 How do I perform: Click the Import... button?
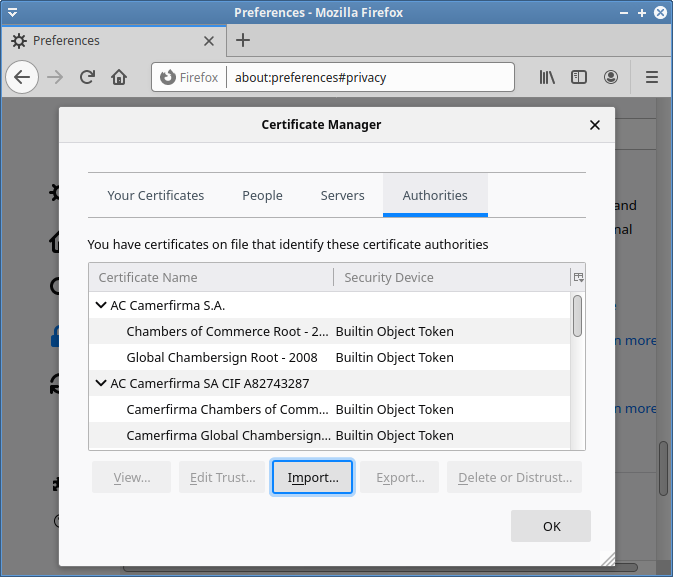(x=312, y=477)
